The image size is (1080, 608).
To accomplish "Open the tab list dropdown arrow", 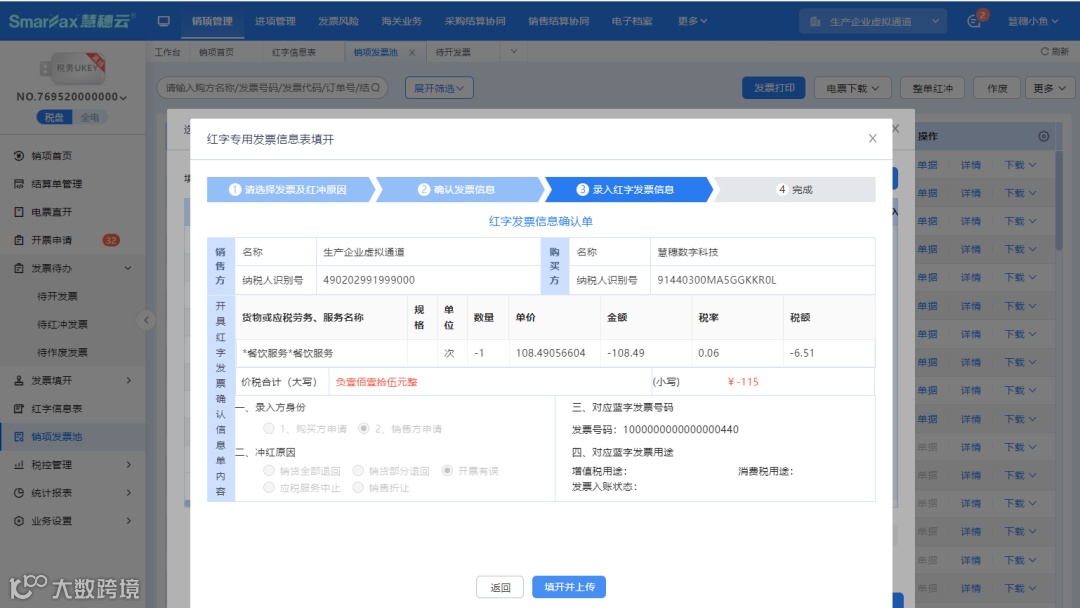I will click(514, 52).
